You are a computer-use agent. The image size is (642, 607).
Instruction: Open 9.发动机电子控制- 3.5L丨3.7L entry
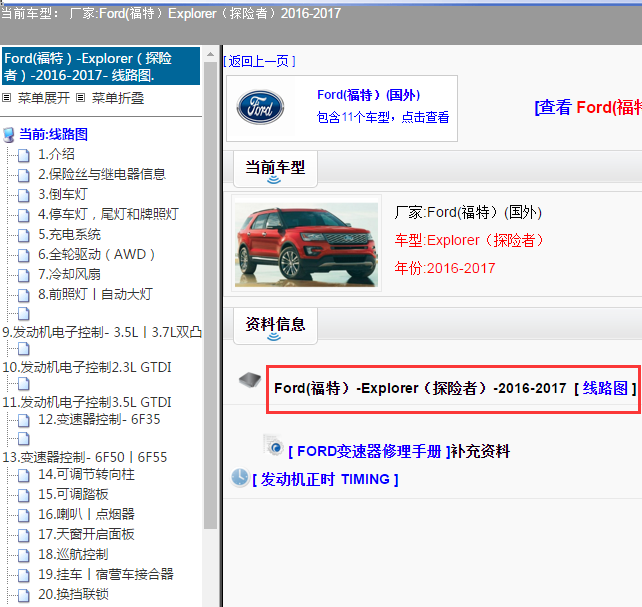pyautogui.click(x=102, y=332)
